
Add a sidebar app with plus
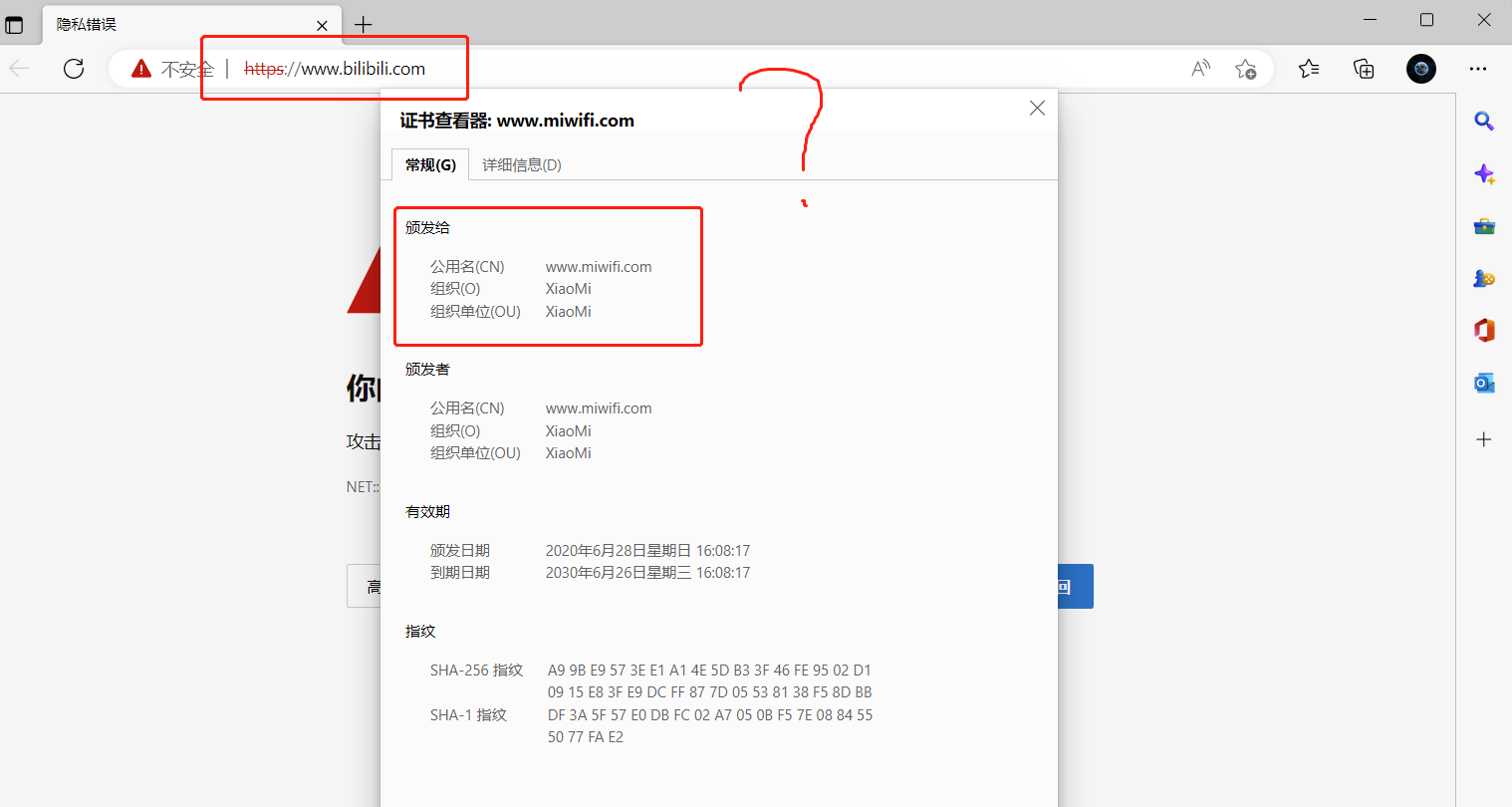tap(1484, 439)
